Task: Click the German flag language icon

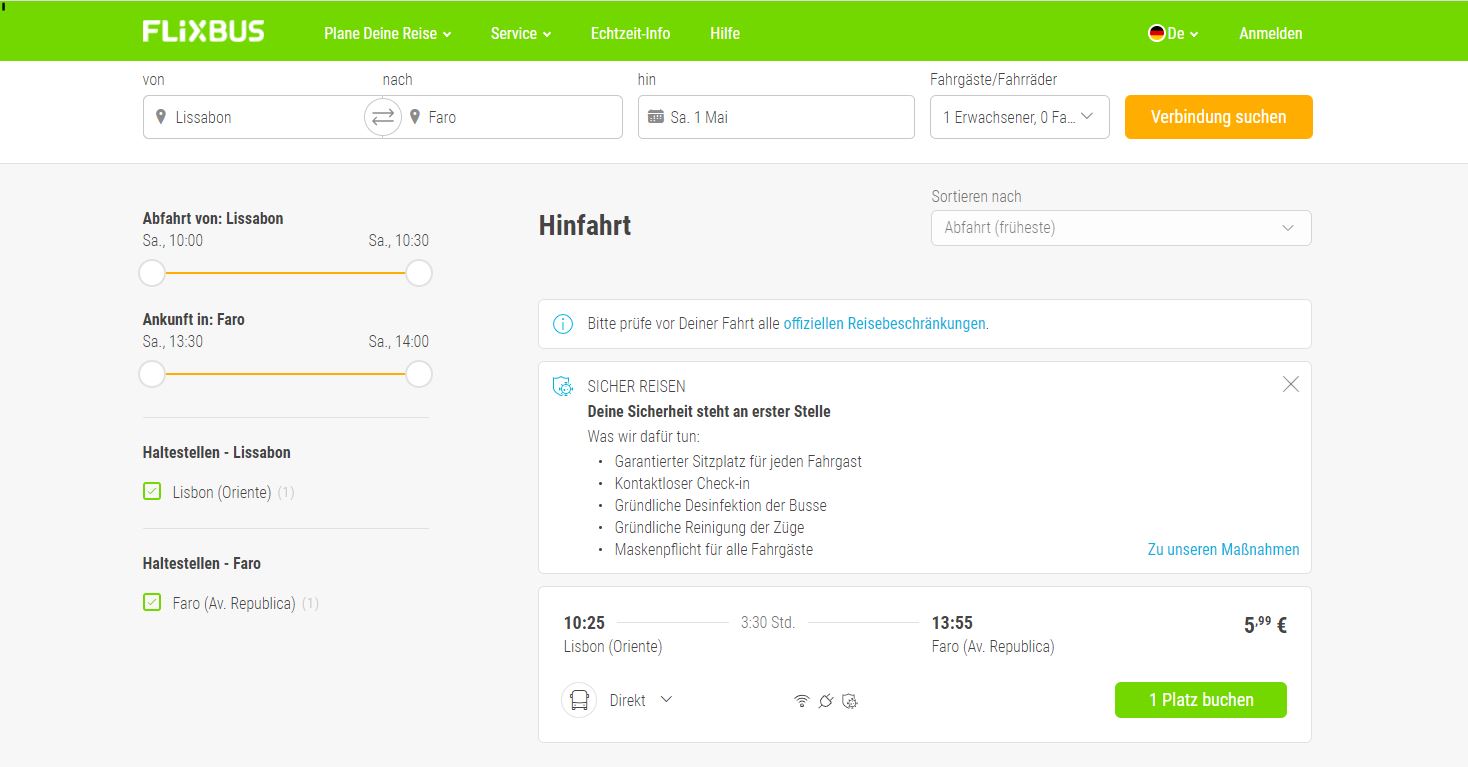Action: (1157, 33)
